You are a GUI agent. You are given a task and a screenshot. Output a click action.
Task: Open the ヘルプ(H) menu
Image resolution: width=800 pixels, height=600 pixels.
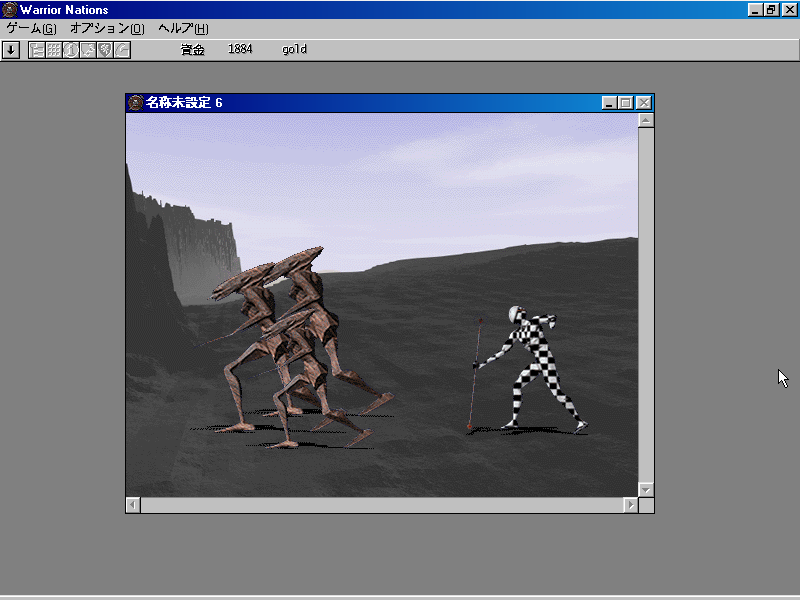(183, 29)
